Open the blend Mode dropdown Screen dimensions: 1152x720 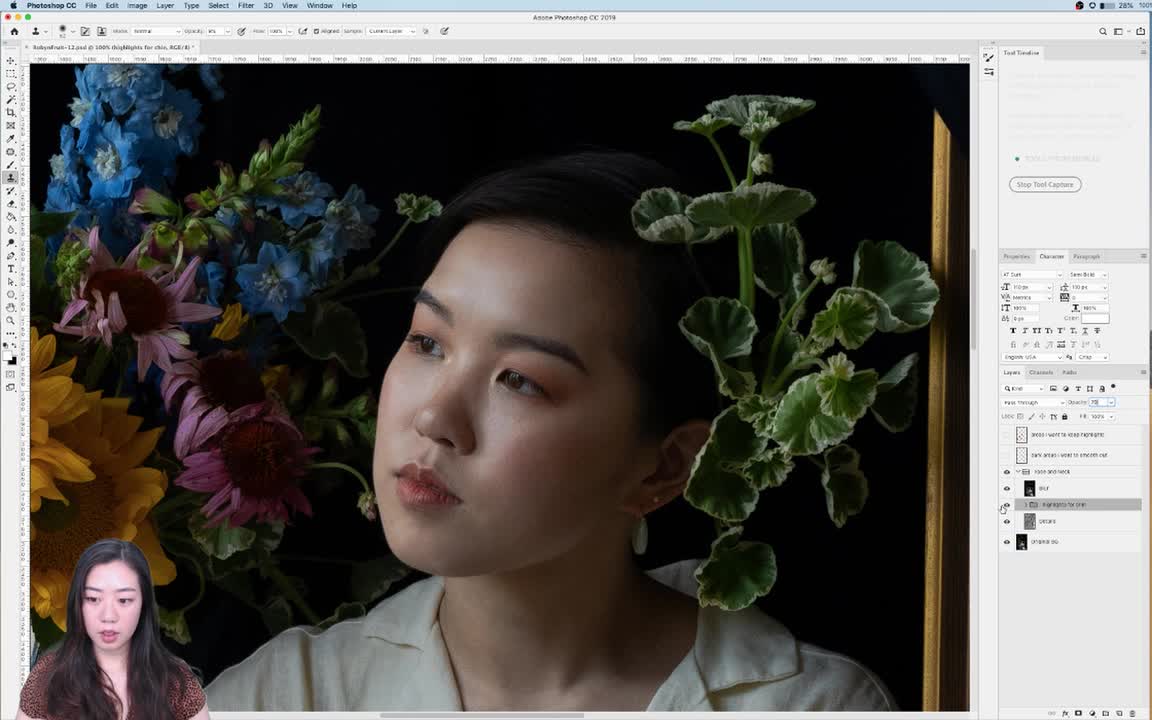click(x=155, y=31)
